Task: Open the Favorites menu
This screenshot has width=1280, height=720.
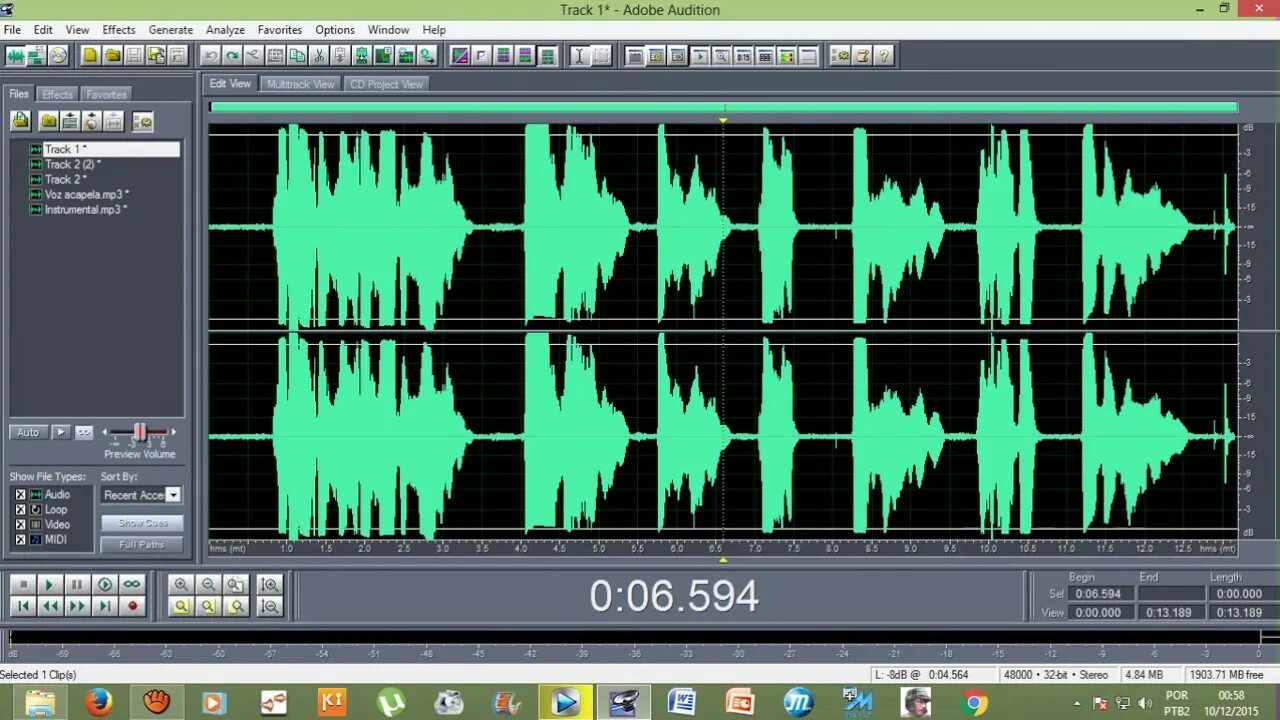Action: (x=280, y=30)
